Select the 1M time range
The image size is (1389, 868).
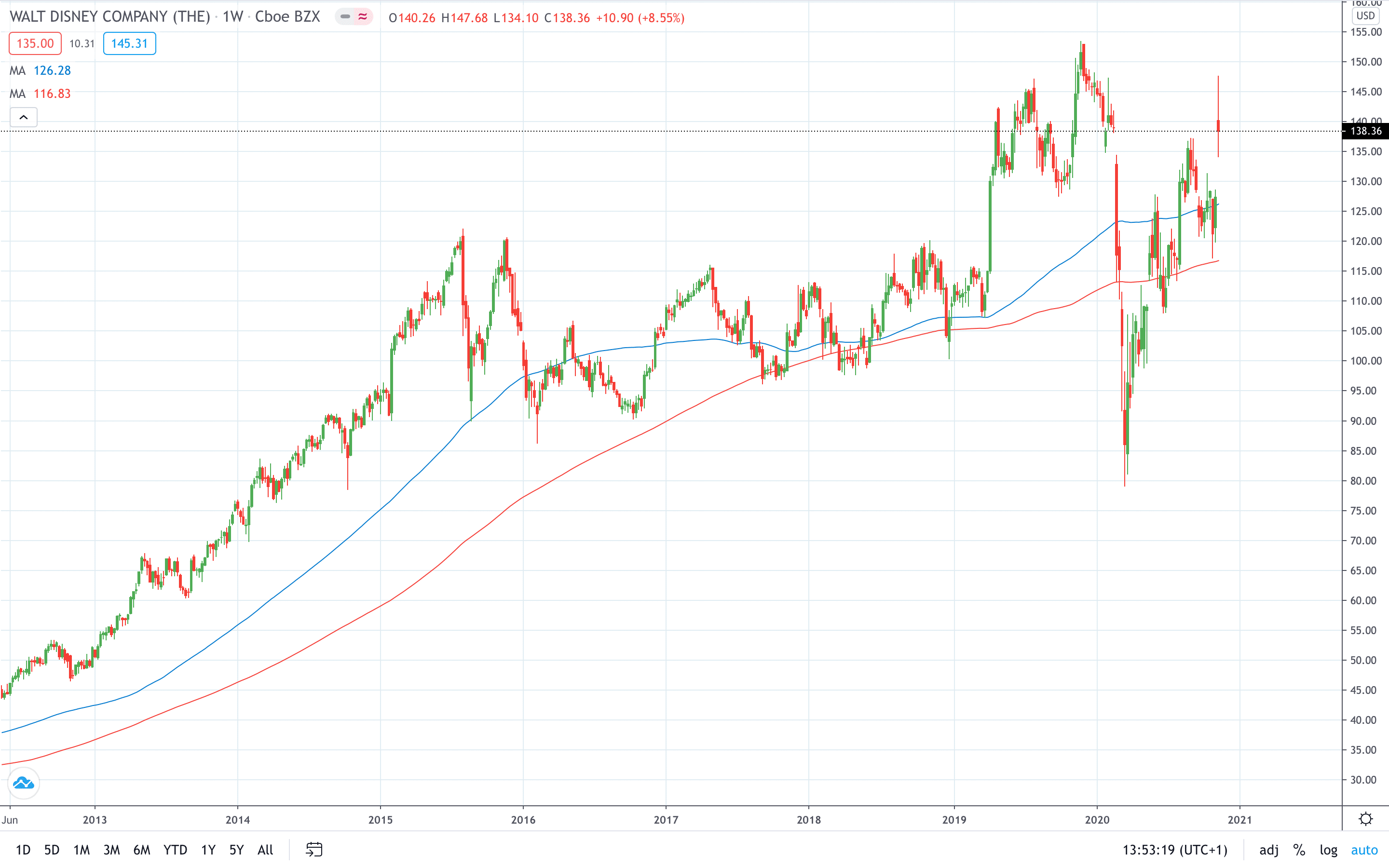pos(82,850)
